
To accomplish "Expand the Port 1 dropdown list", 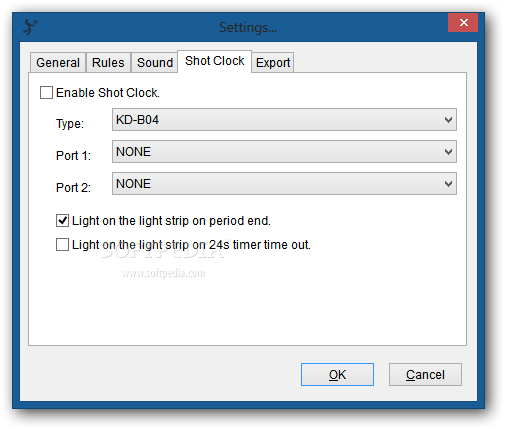I will (x=284, y=152).
